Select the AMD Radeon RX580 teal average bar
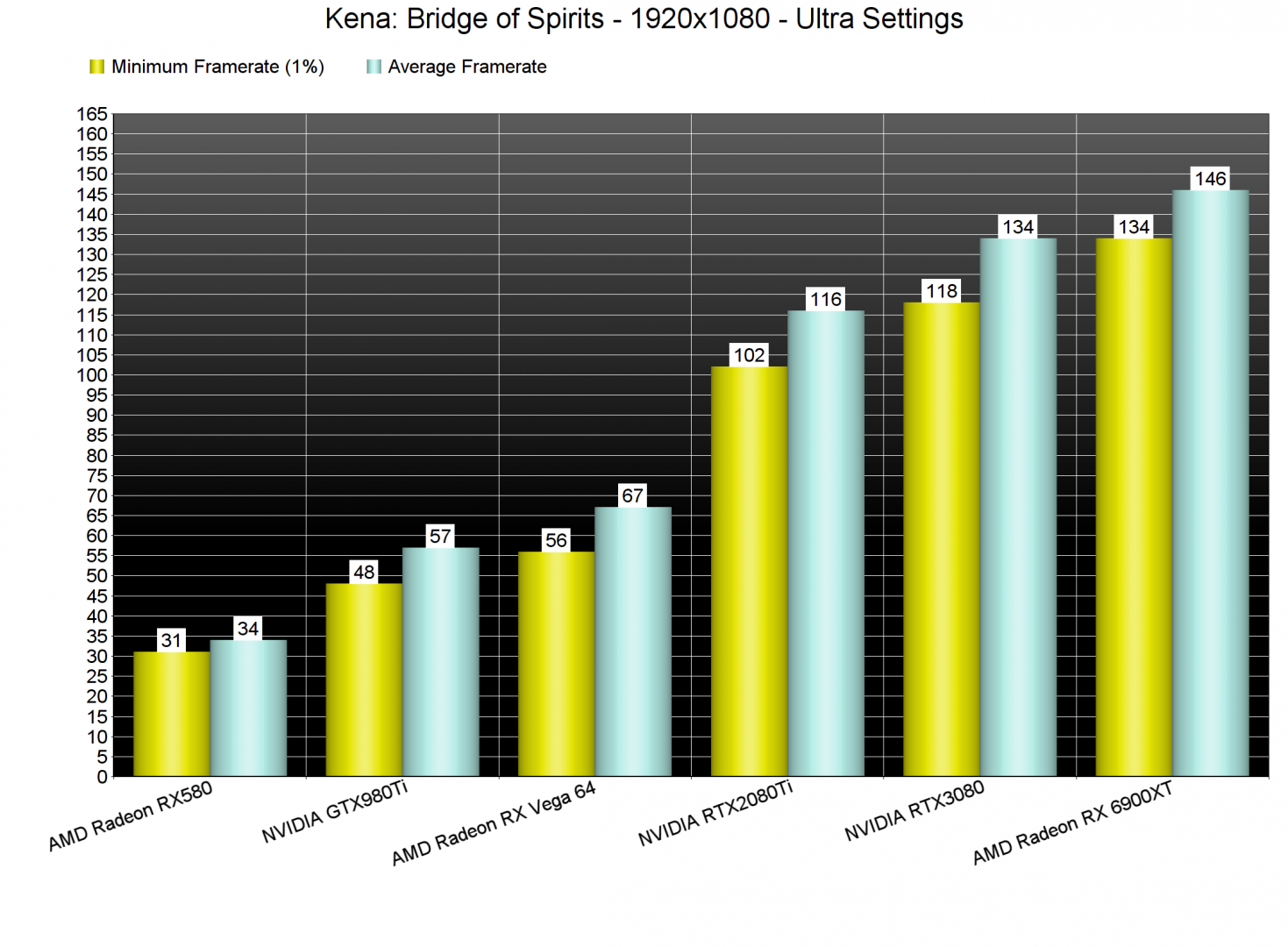 tap(248, 708)
